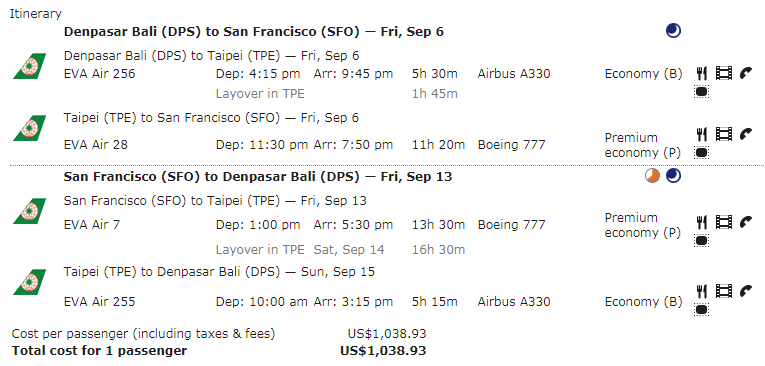Click the EVA Air 28 flight number
This screenshot has height=366, width=765.
pos(96,145)
